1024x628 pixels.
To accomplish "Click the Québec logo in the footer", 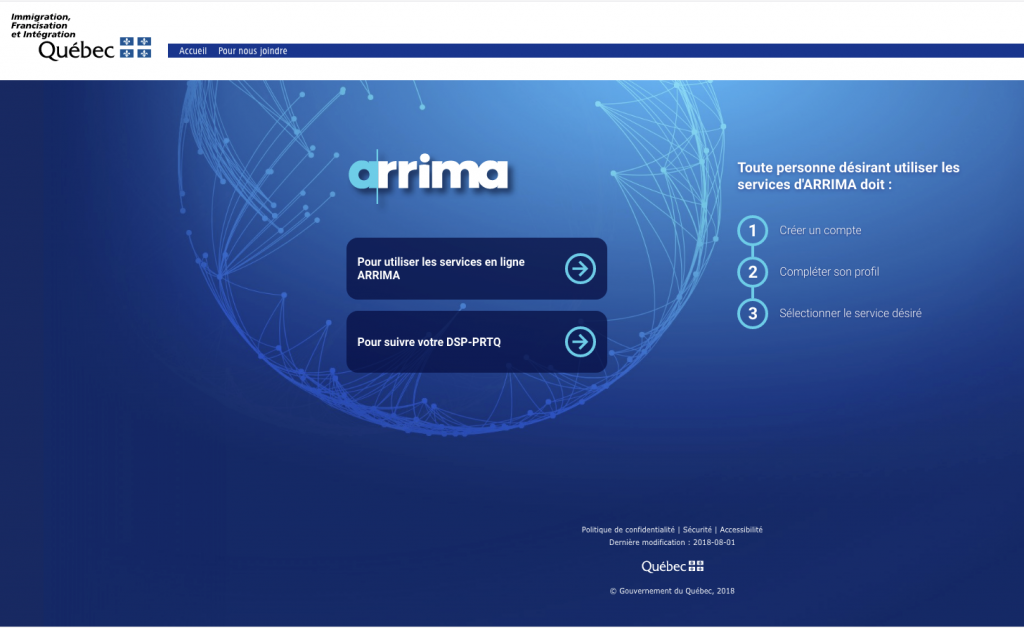I will click(672, 567).
